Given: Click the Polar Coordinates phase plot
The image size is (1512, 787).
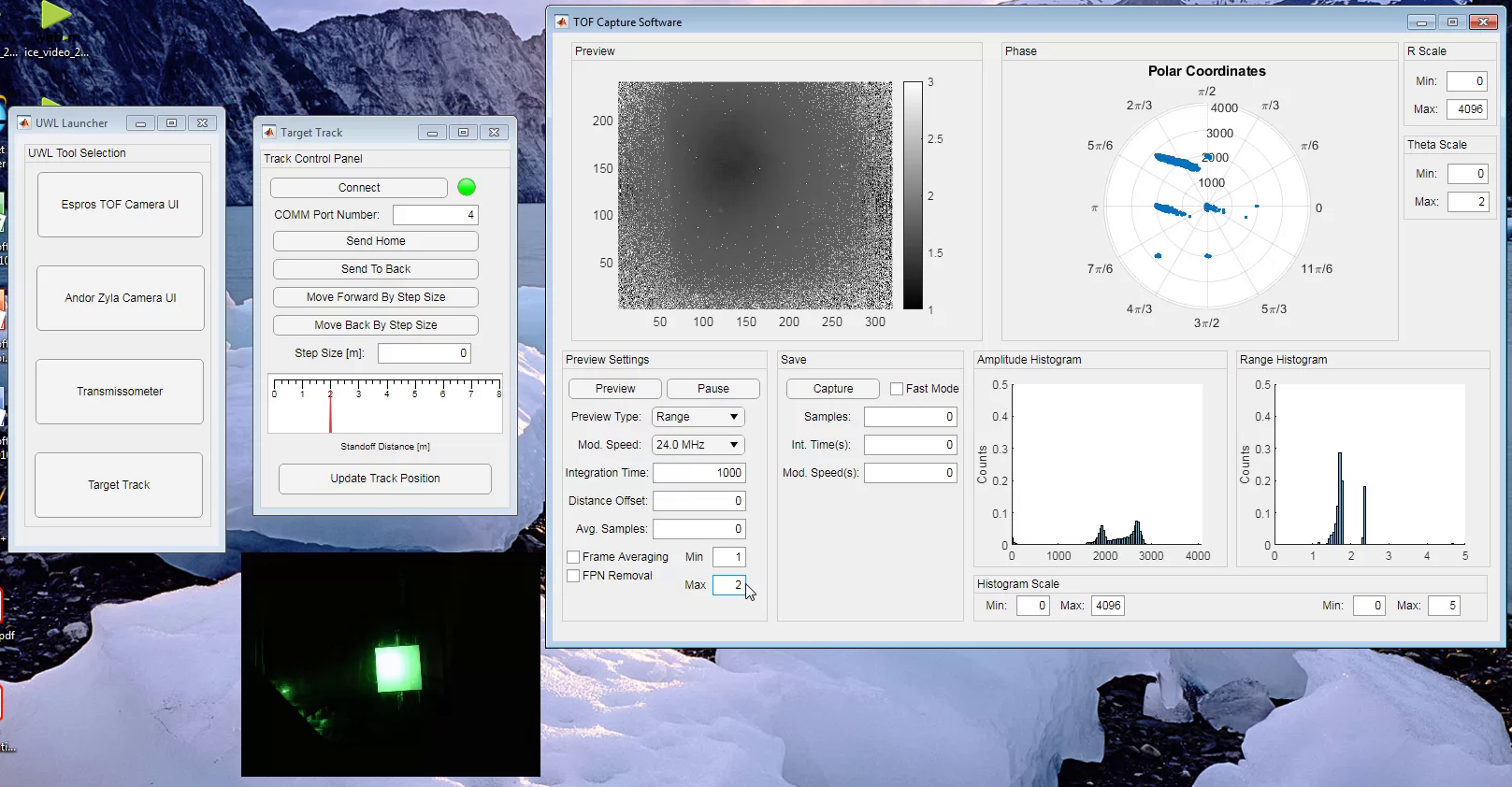Looking at the screenshot, I should [x=1206, y=207].
